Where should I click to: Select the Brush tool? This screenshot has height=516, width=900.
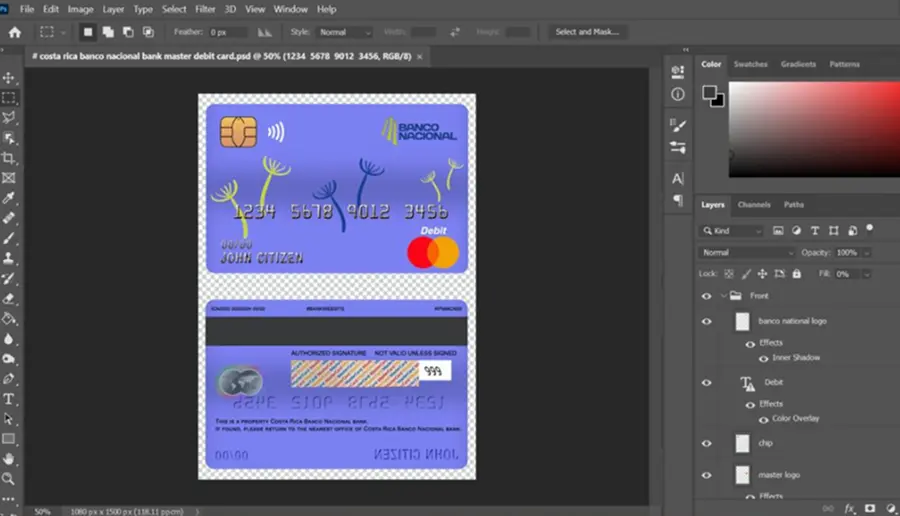click(x=9, y=238)
